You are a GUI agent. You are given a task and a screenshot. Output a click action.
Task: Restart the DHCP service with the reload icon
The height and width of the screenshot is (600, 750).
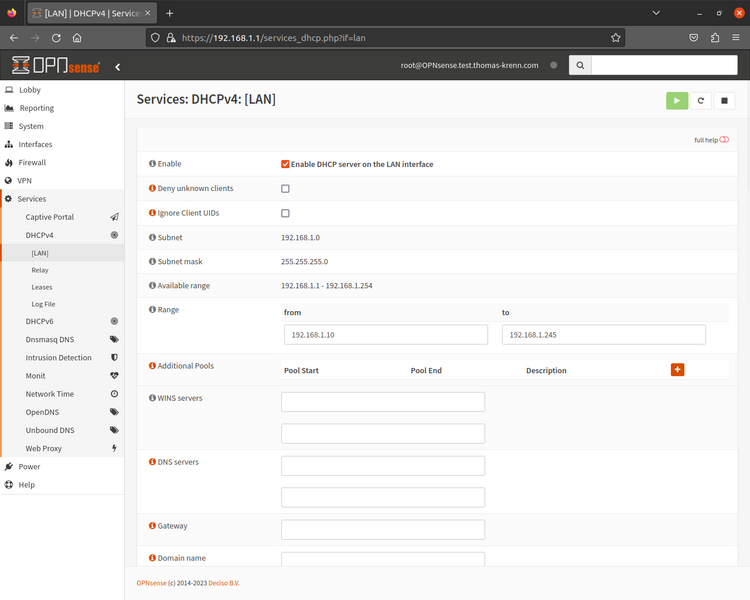[701, 100]
